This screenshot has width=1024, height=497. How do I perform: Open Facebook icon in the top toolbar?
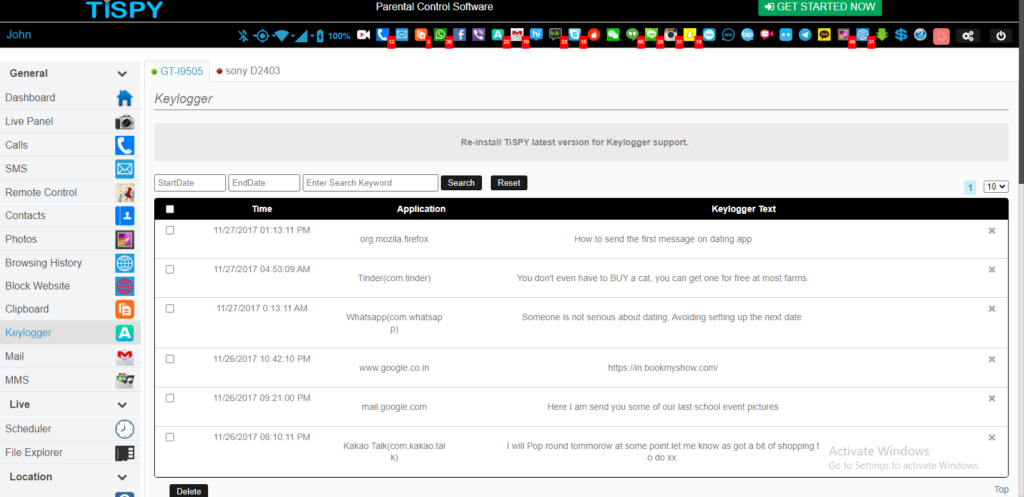point(459,35)
